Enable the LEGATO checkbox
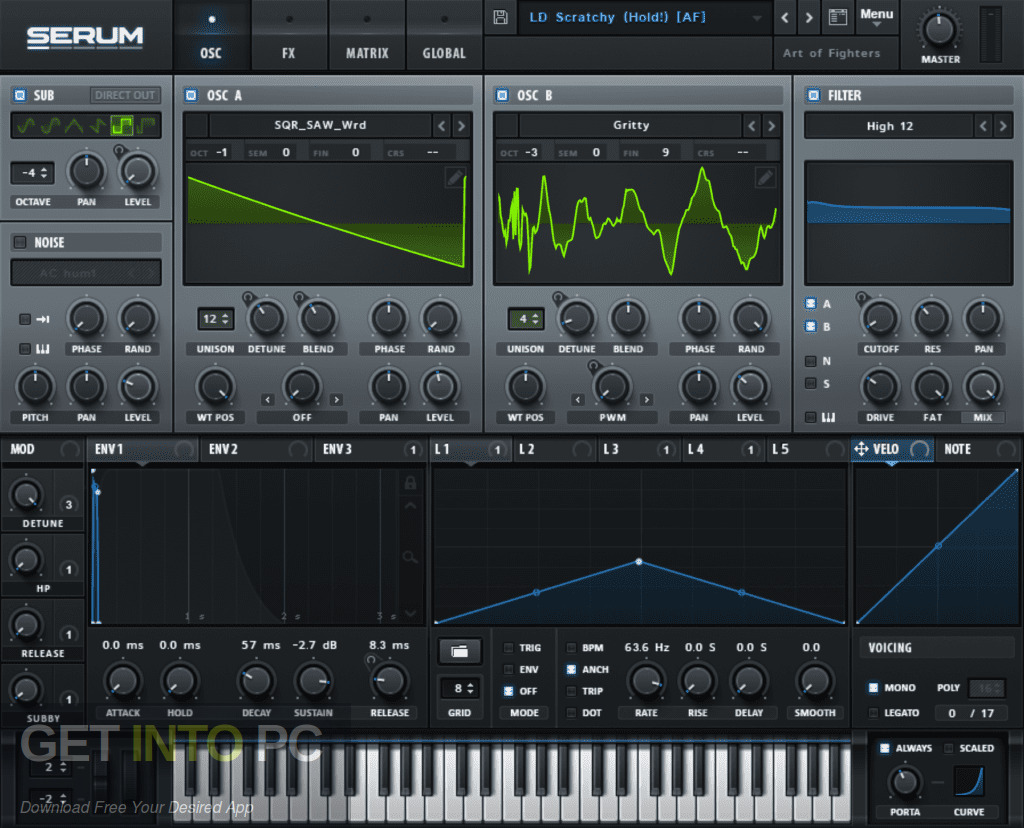Image resolution: width=1024 pixels, height=828 pixels. pos(873,713)
